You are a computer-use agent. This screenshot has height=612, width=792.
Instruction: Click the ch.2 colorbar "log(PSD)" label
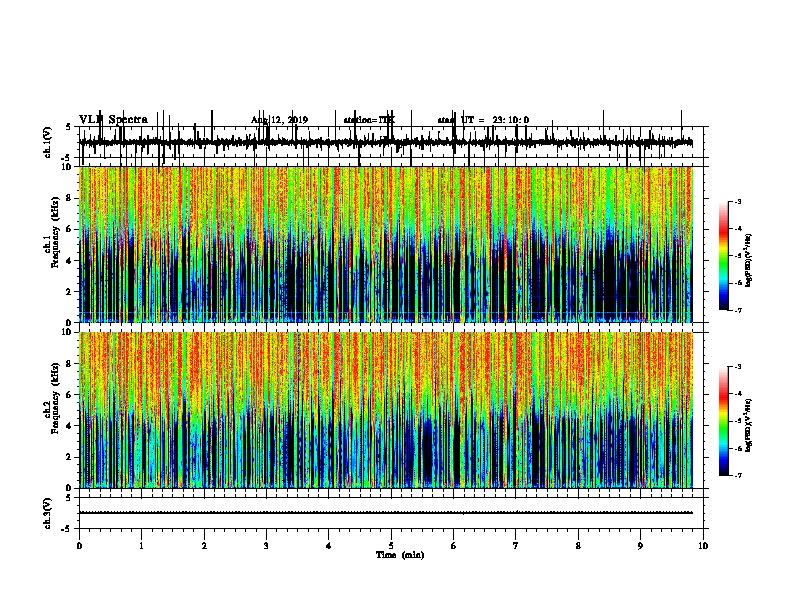748,425
